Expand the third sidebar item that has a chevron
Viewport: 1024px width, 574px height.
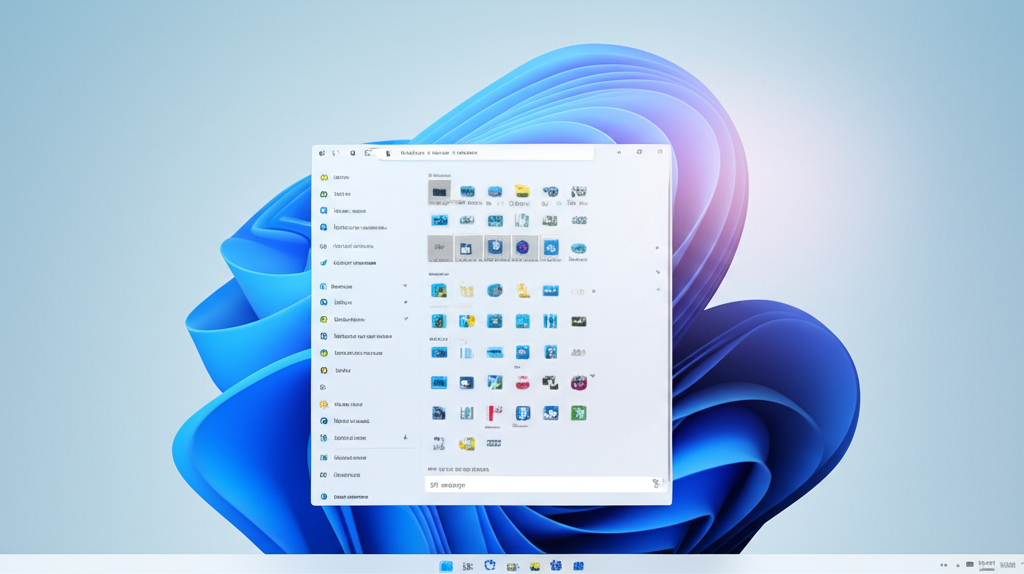pos(406,319)
